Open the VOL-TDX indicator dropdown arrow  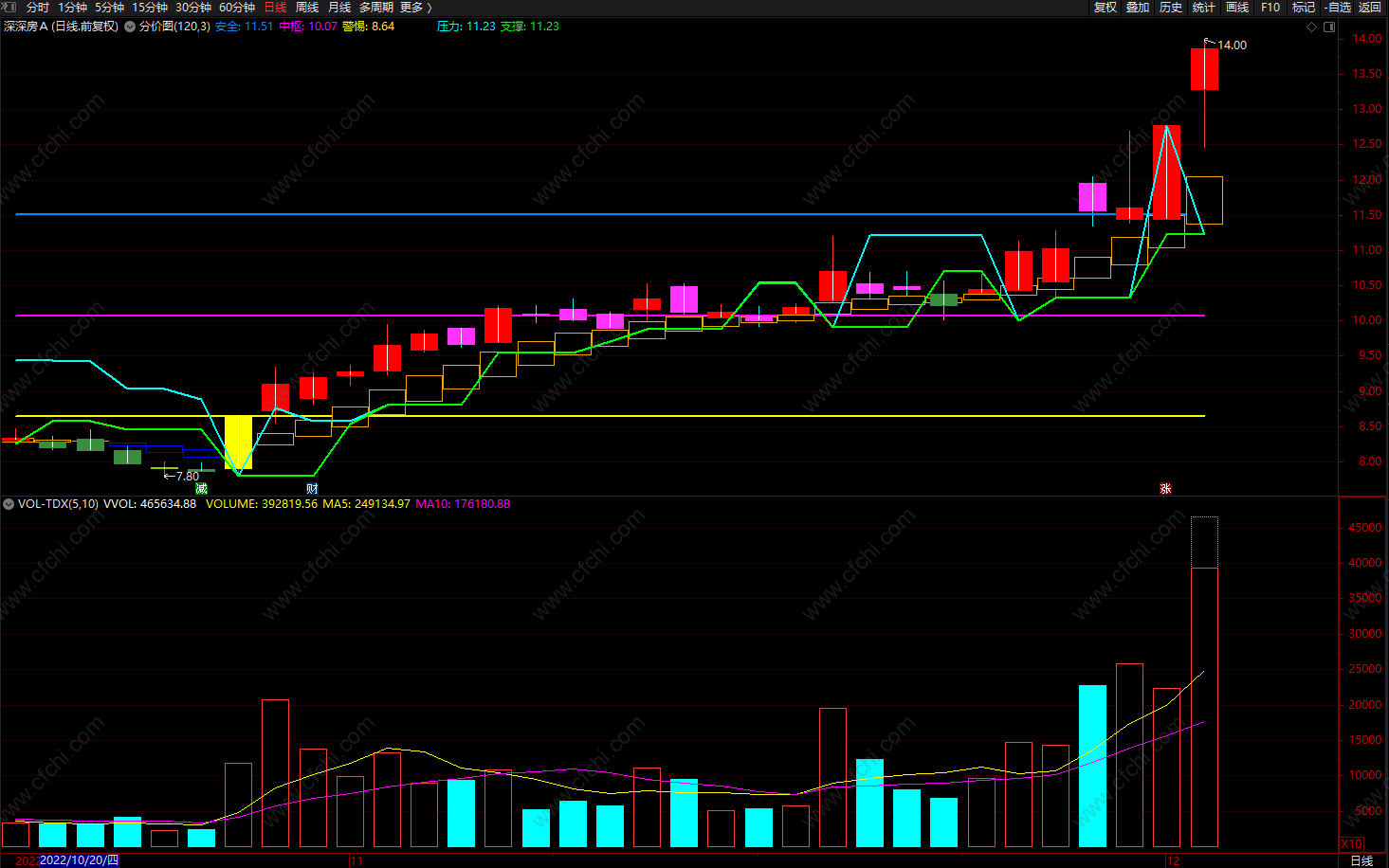[9, 504]
